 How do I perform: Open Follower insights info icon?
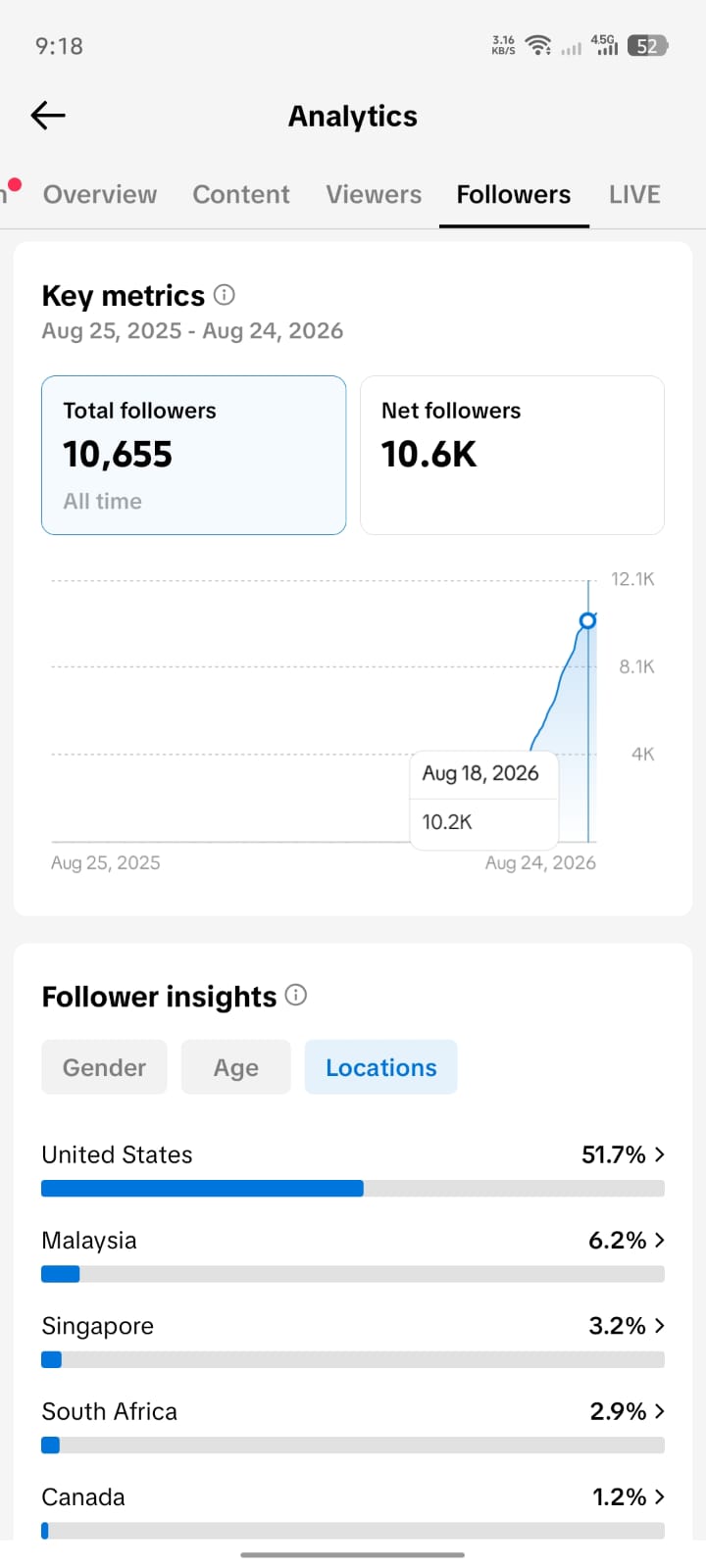tap(296, 995)
